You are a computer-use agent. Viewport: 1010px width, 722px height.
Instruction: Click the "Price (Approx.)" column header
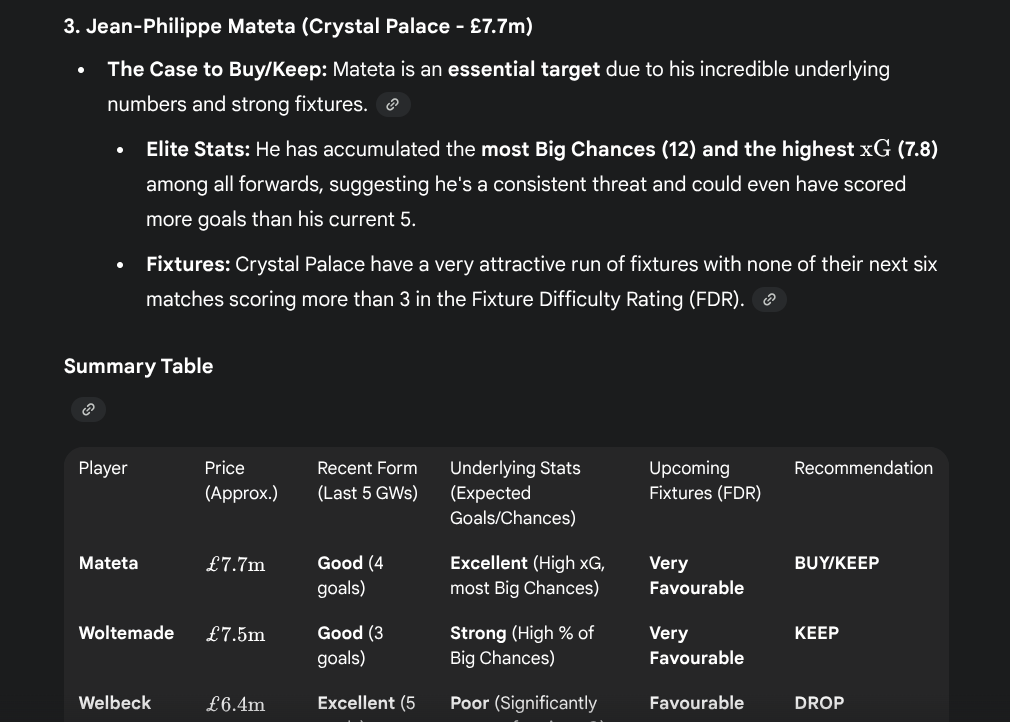[241, 480]
